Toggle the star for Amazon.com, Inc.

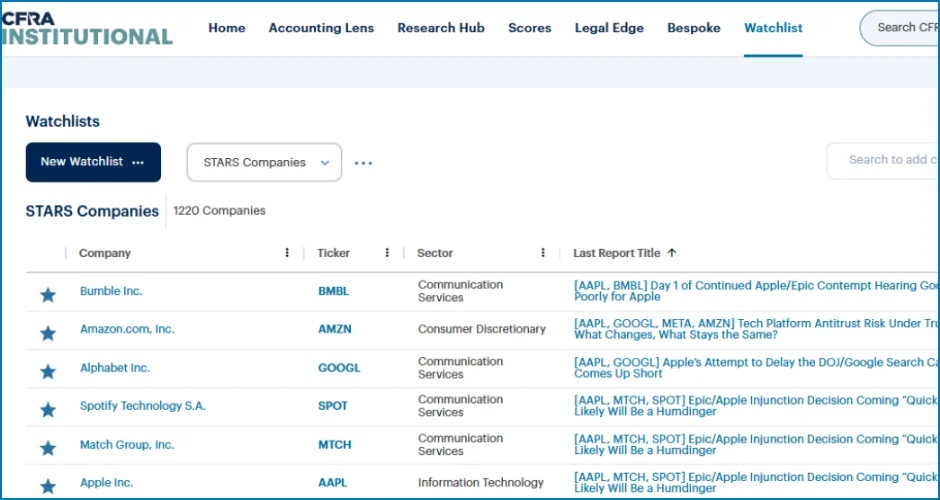tap(48, 333)
